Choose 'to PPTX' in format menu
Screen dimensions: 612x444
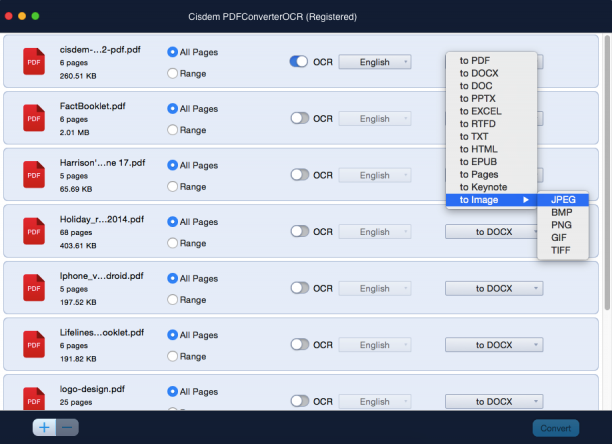(x=491, y=98)
